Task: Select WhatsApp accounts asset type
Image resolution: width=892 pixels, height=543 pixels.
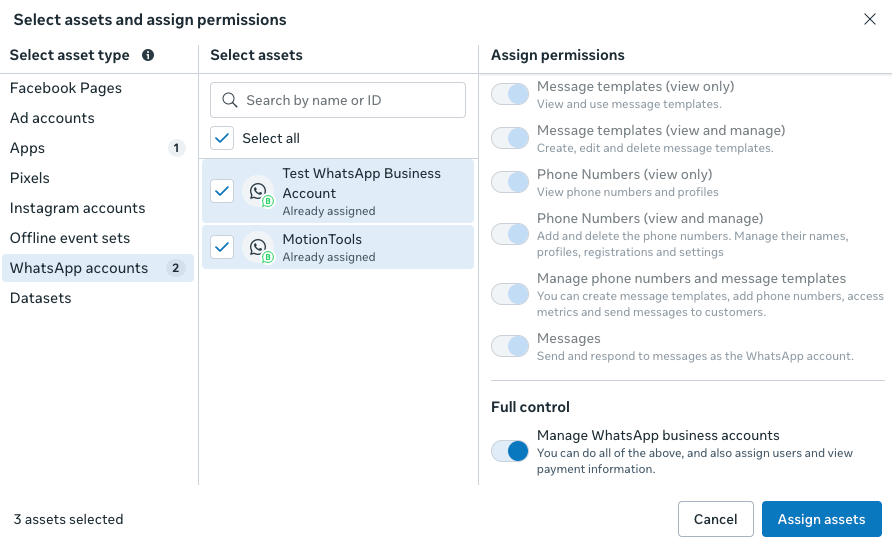Action: click(x=98, y=268)
